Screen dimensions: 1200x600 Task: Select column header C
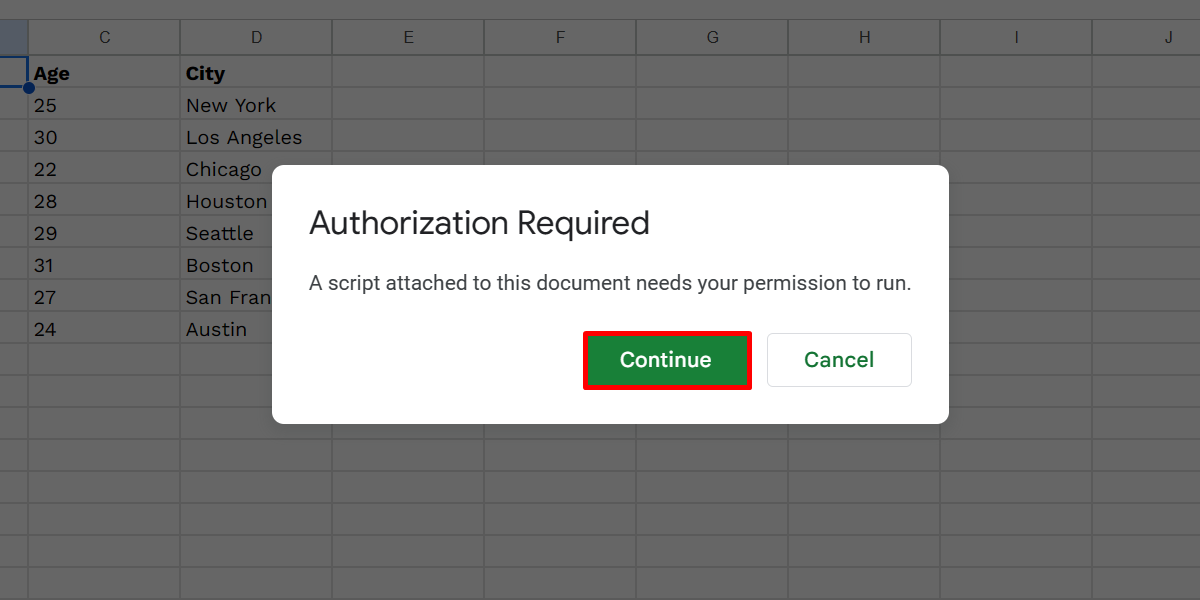[104, 36]
